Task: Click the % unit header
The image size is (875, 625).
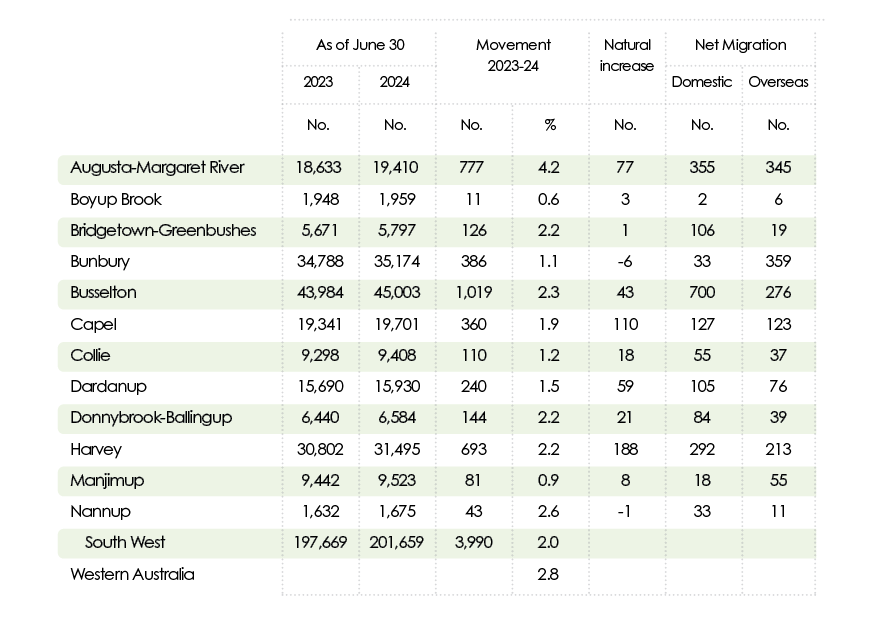Action: pos(550,125)
